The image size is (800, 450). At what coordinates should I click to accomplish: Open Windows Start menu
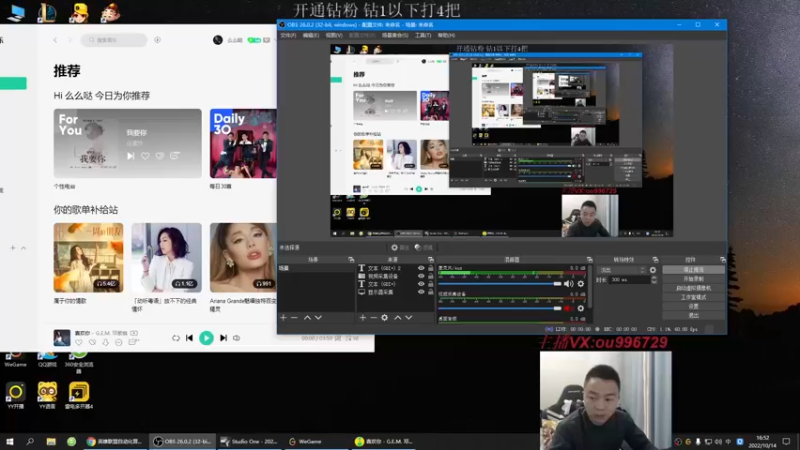(10, 441)
